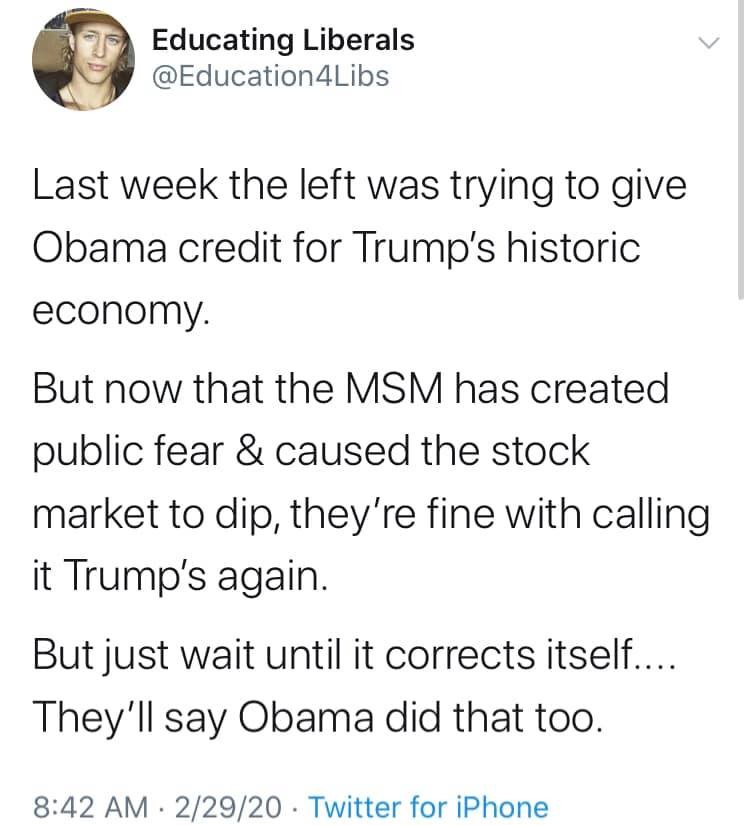Screen dimensions: 750x825
Task: Click the line "But now that the MSM has created"
Action: [350, 389]
